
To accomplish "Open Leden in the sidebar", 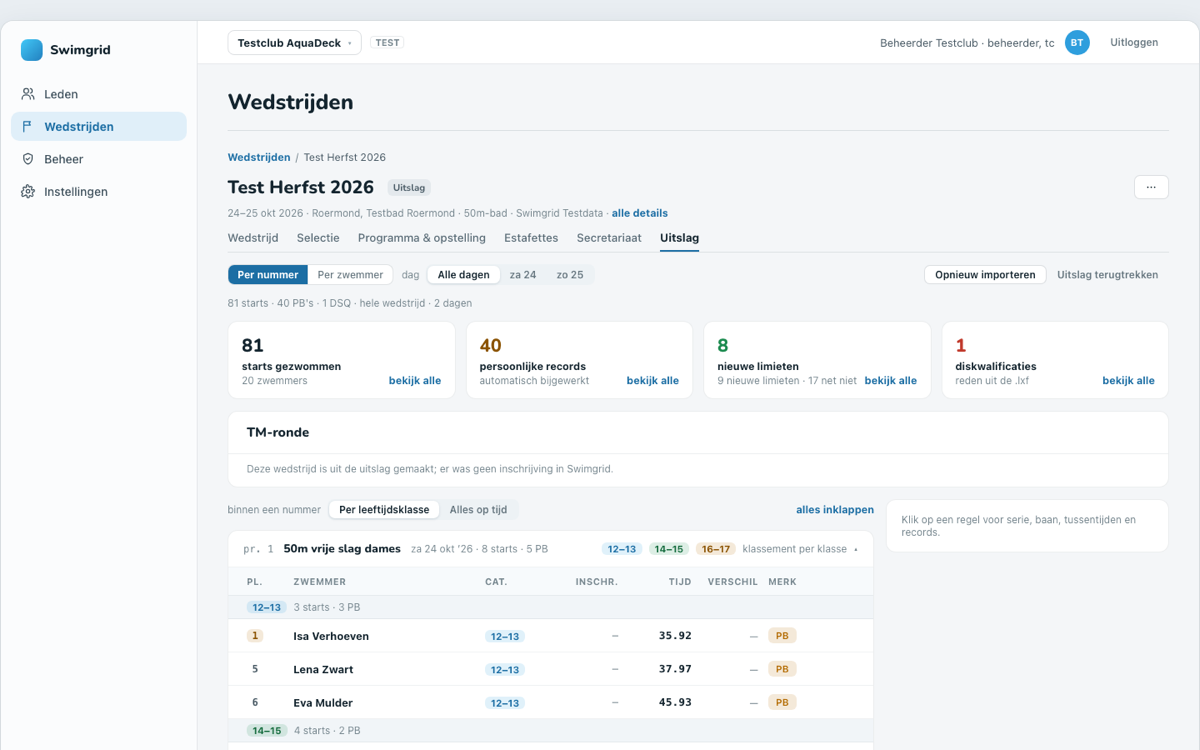I will pos(98,94).
